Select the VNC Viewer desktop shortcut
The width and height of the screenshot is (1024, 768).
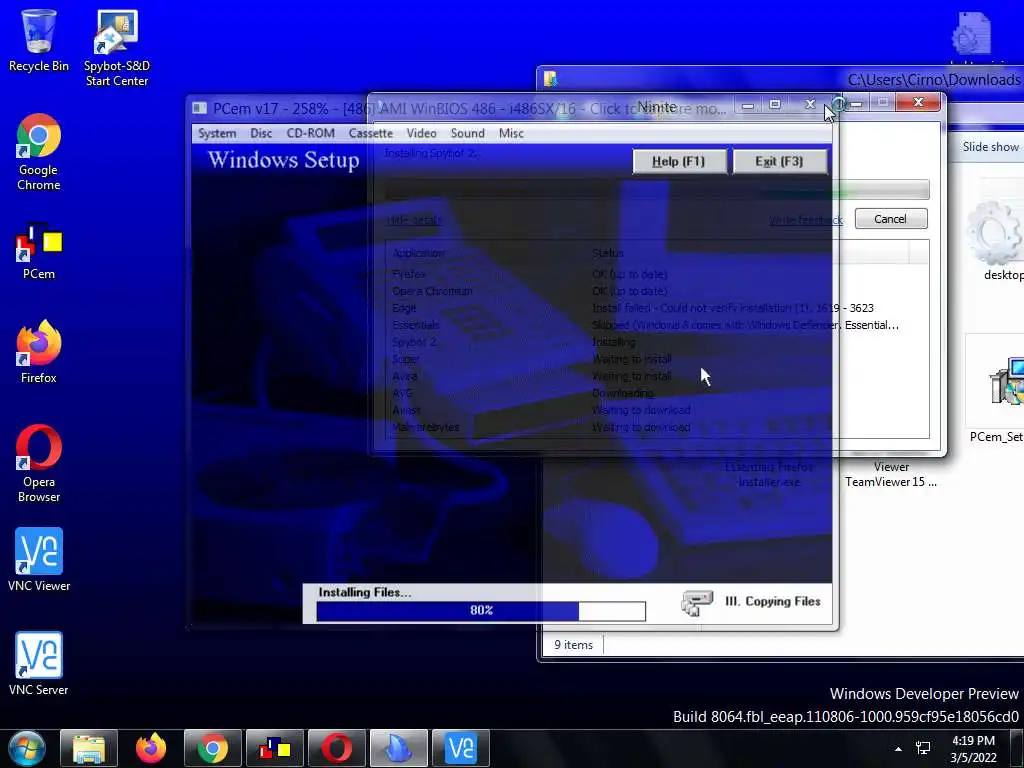pyautogui.click(x=39, y=560)
